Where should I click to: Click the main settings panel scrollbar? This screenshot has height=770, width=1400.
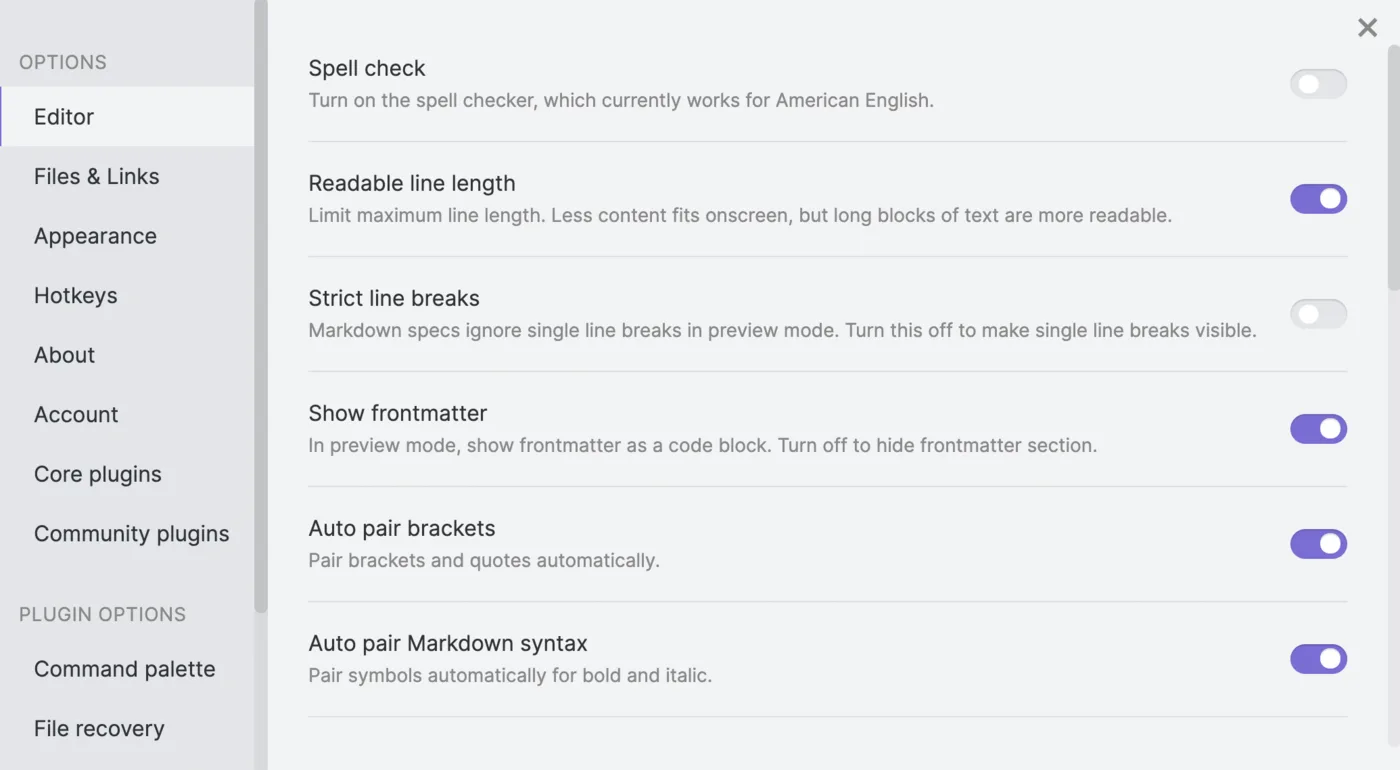(x=1394, y=170)
